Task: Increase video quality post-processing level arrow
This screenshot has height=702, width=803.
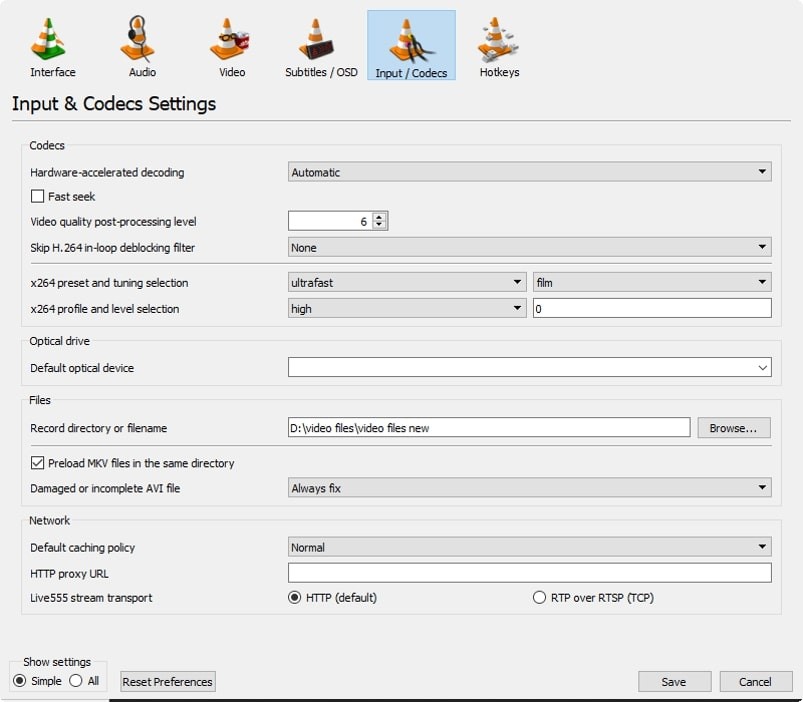Action: tap(379, 217)
